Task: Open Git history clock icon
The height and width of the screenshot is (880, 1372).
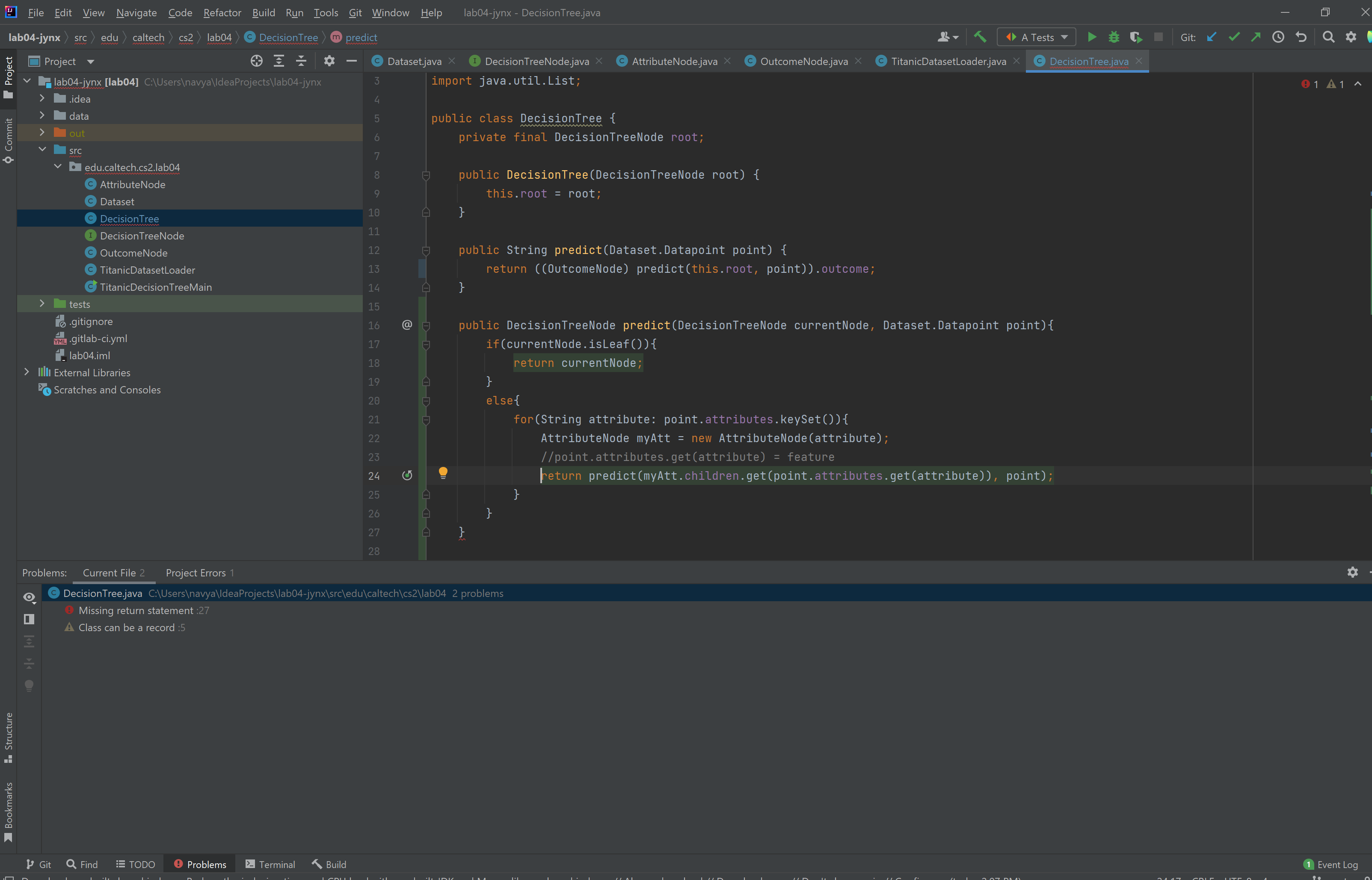Action: (x=1278, y=37)
